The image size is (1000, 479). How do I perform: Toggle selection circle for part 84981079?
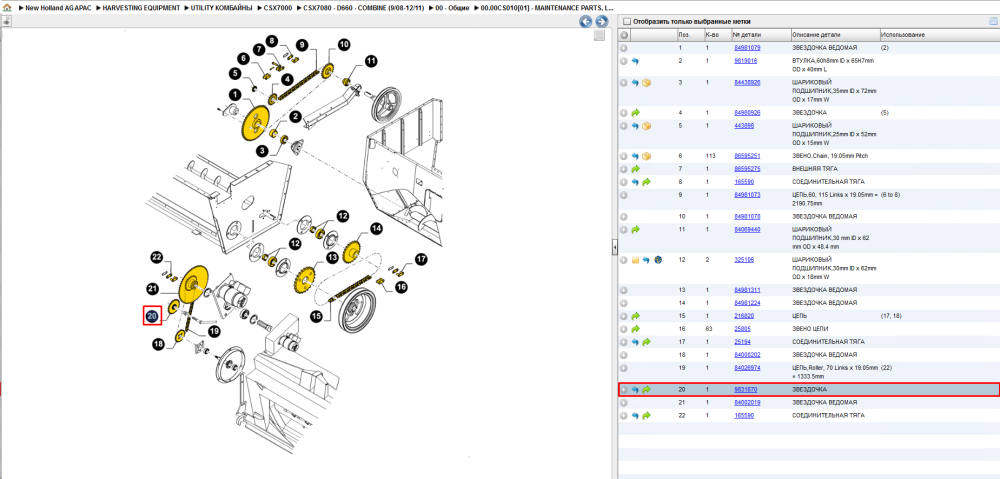click(624, 48)
